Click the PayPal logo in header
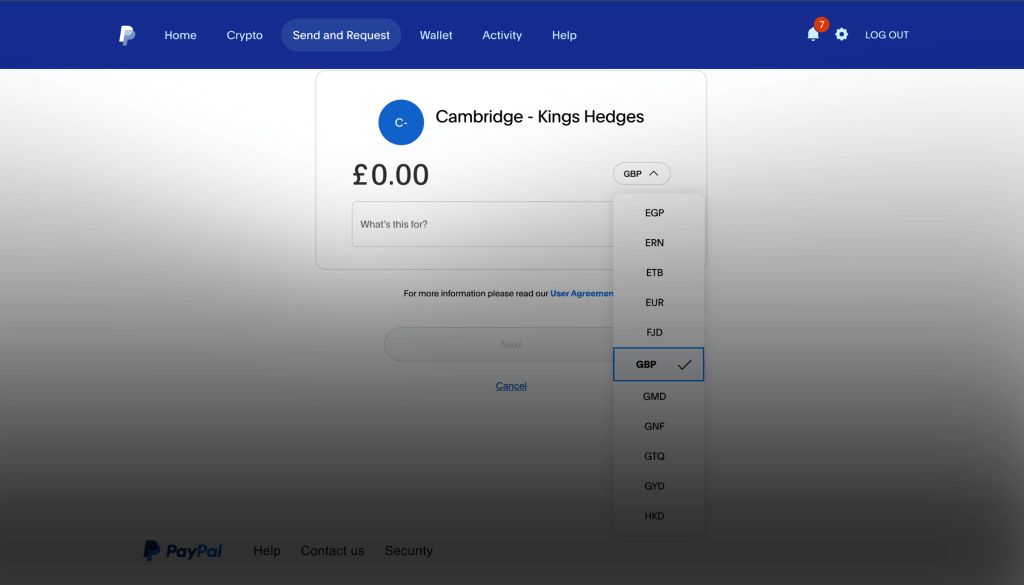 click(x=127, y=35)
